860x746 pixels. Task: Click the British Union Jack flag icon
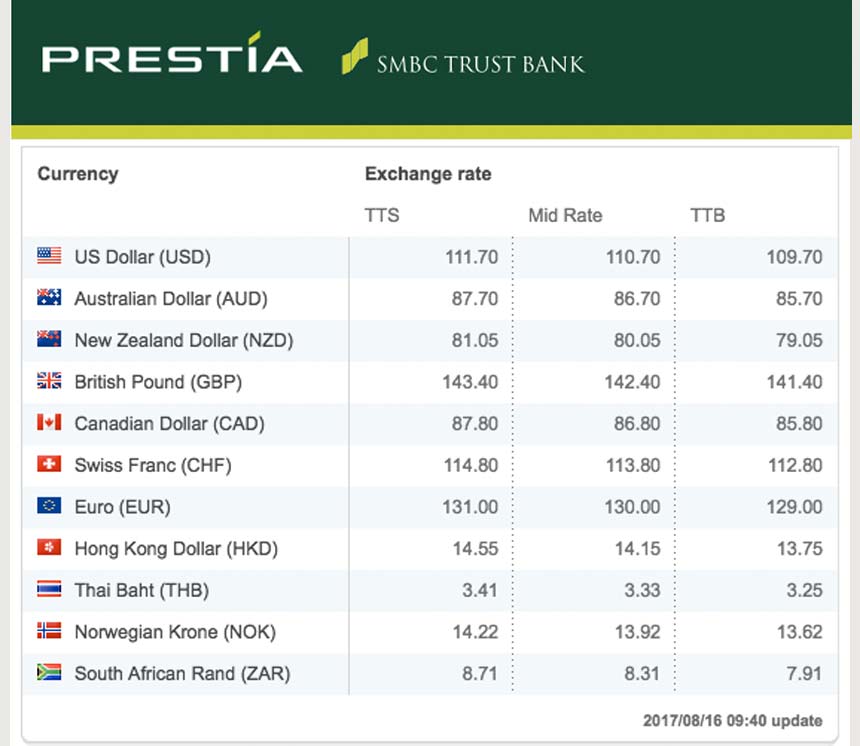pos(49,381)
